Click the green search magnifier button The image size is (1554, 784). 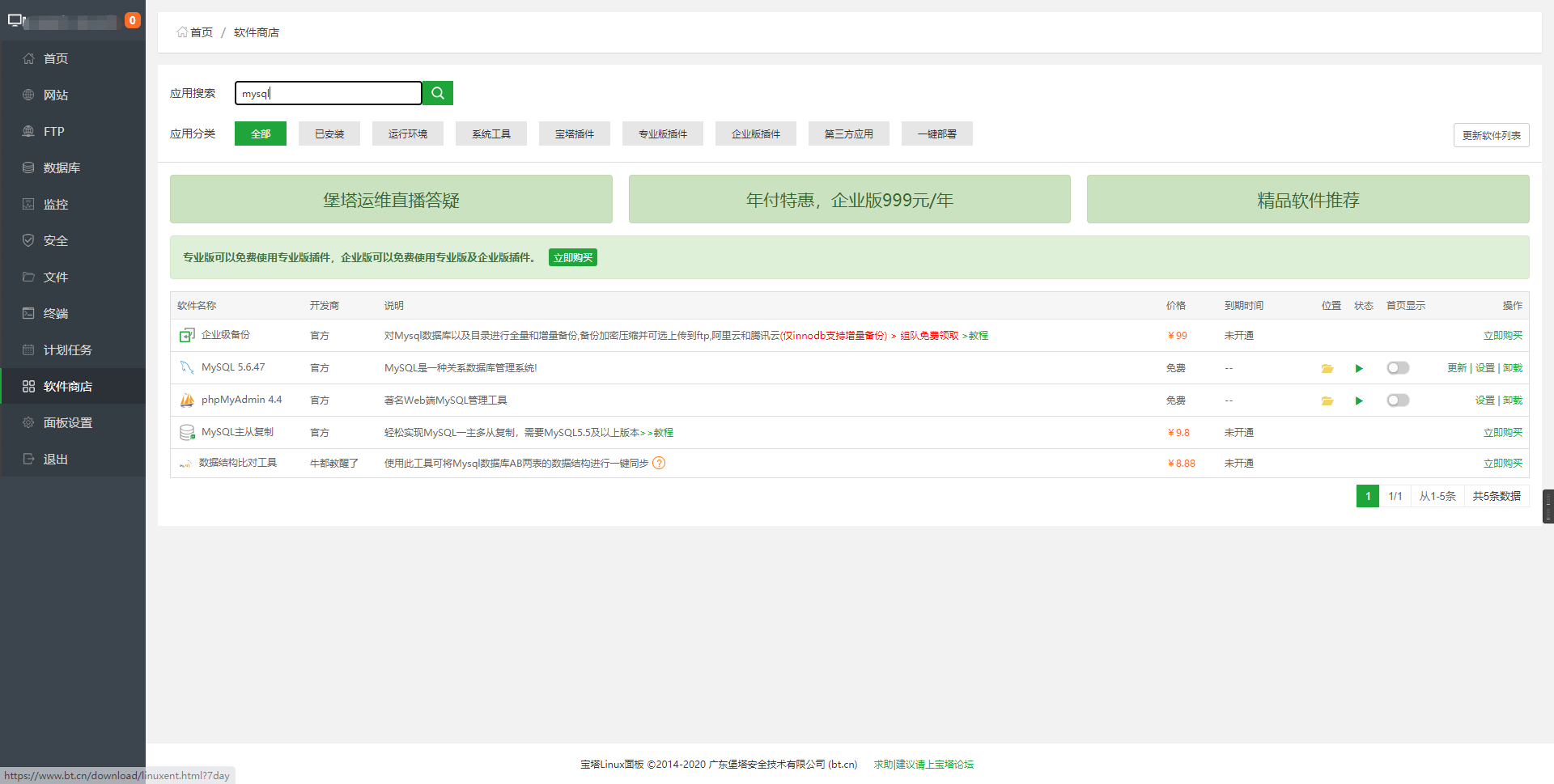click(438, 93)
